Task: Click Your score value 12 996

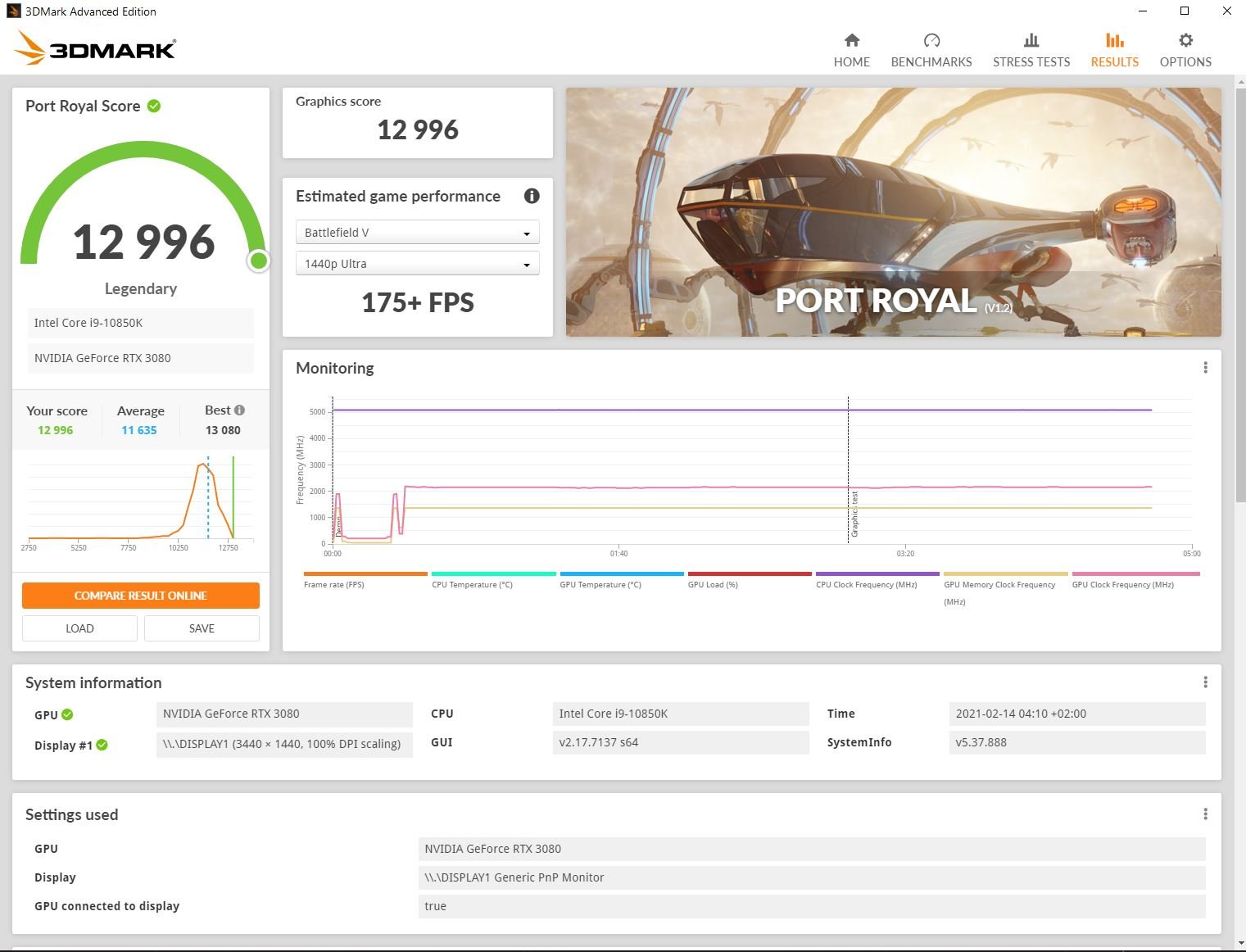Action: (56, 430)
